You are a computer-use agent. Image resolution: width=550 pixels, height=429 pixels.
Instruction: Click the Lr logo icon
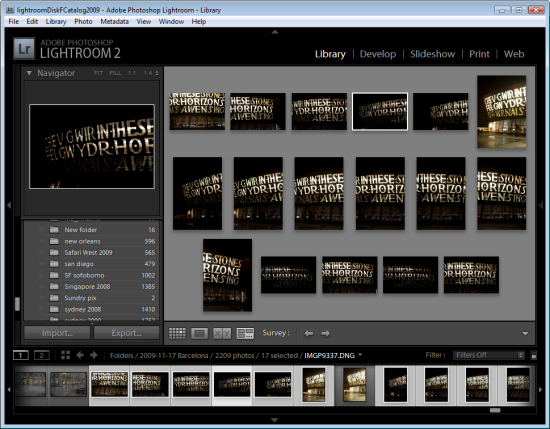coord(24,49)
